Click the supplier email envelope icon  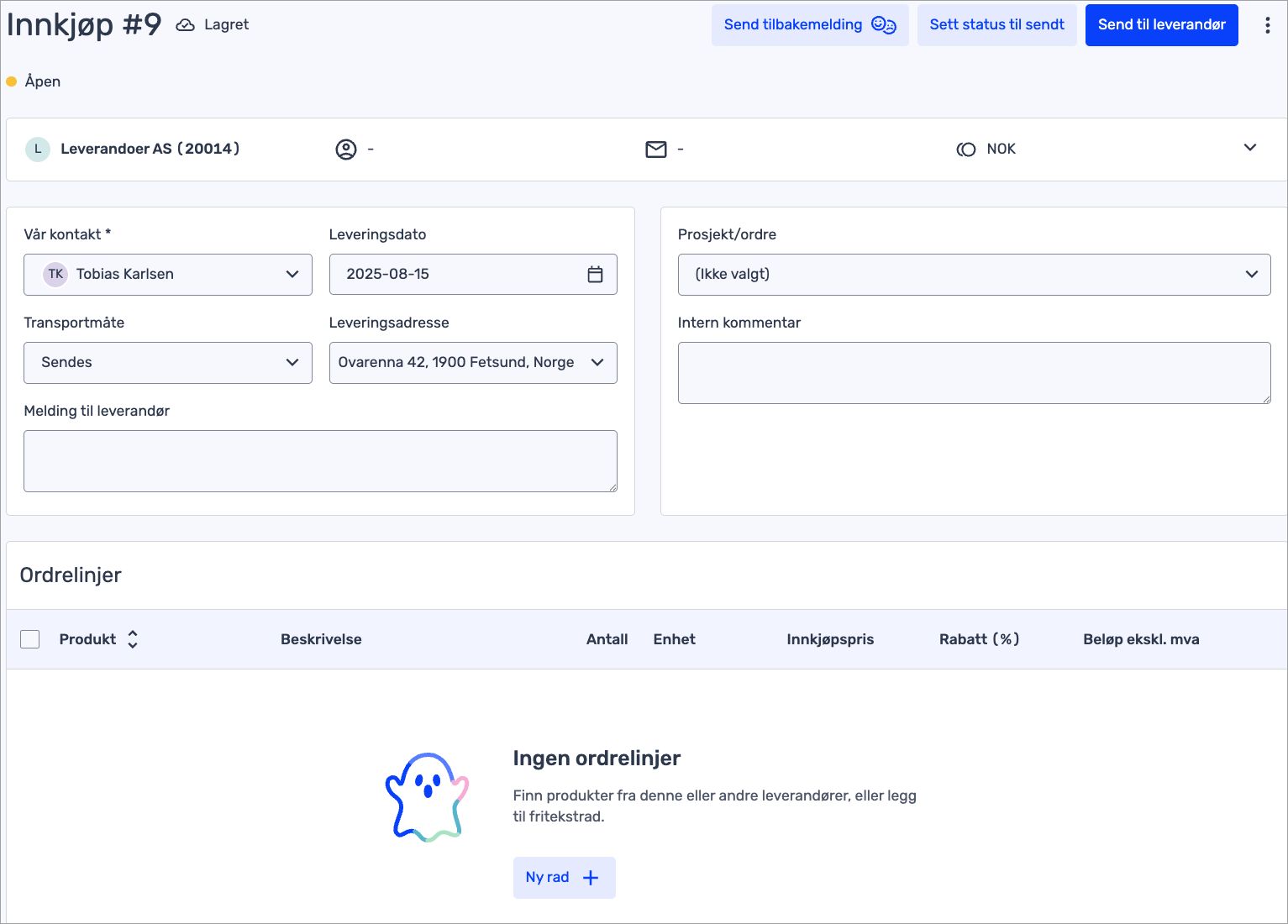[655, 150]
